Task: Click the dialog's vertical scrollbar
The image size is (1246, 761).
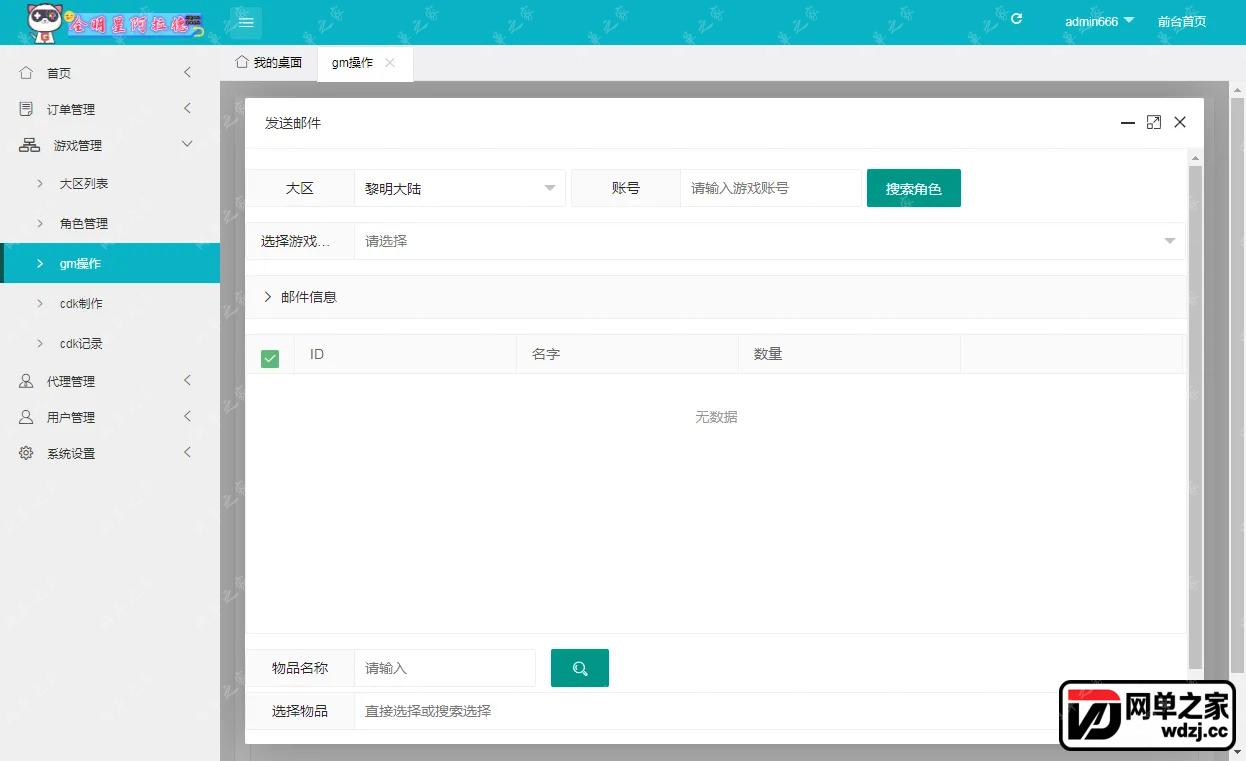Action: tap(1195, 417)
